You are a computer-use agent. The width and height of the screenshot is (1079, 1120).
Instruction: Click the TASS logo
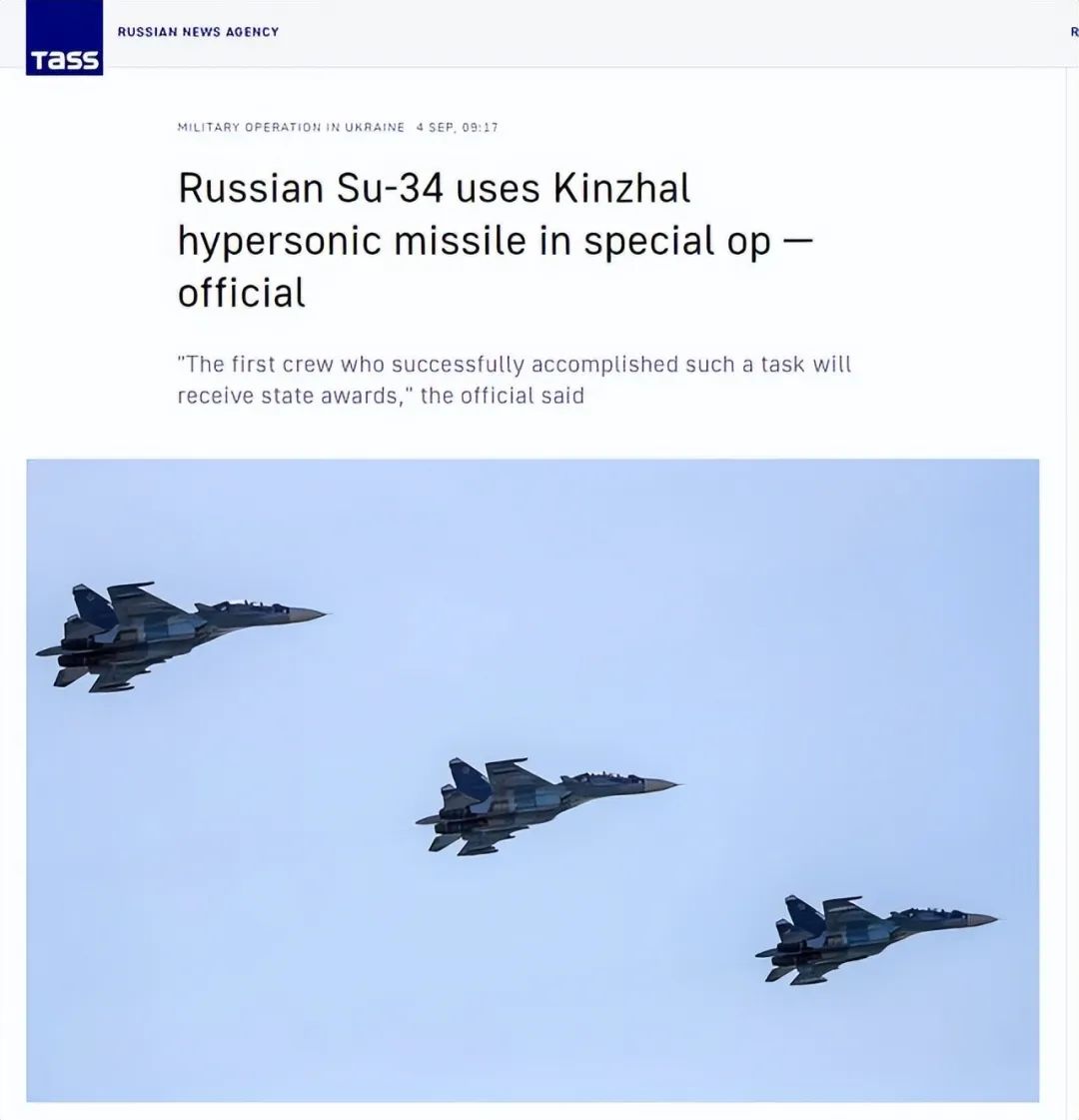(64, 37)
